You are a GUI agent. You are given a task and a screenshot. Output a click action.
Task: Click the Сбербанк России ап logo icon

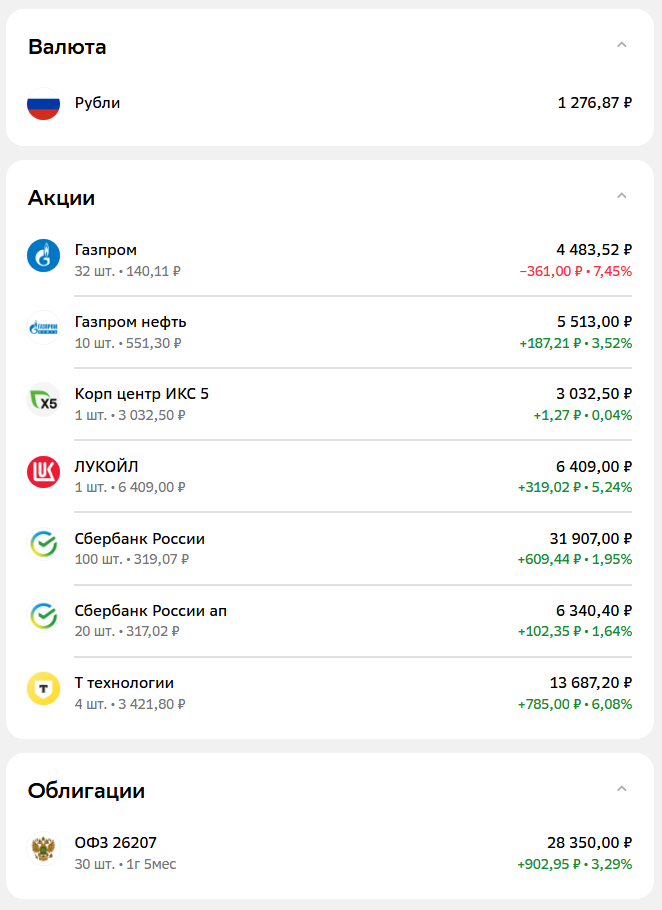tap(44, 616)
